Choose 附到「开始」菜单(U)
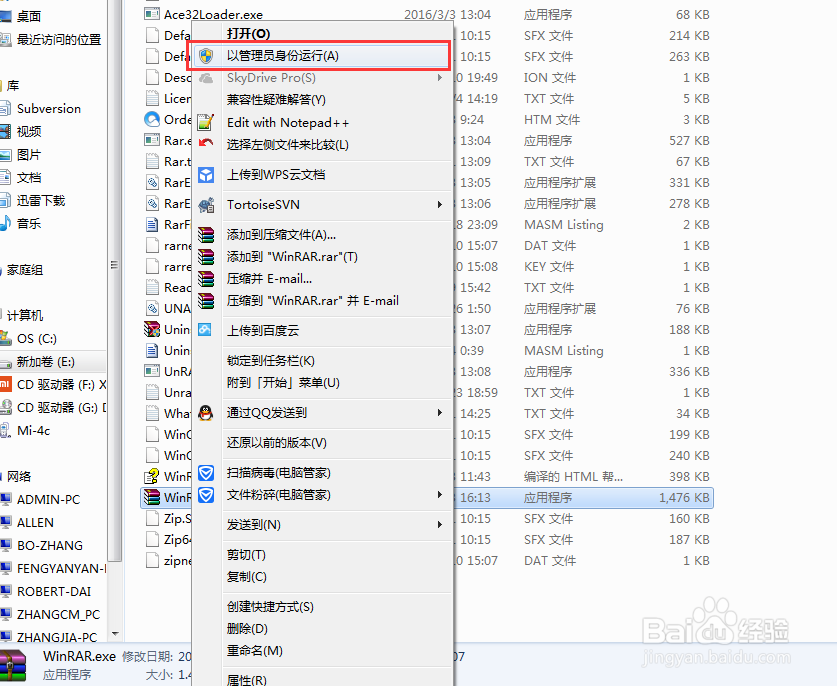837x686 pixels. tap(283, 383)
